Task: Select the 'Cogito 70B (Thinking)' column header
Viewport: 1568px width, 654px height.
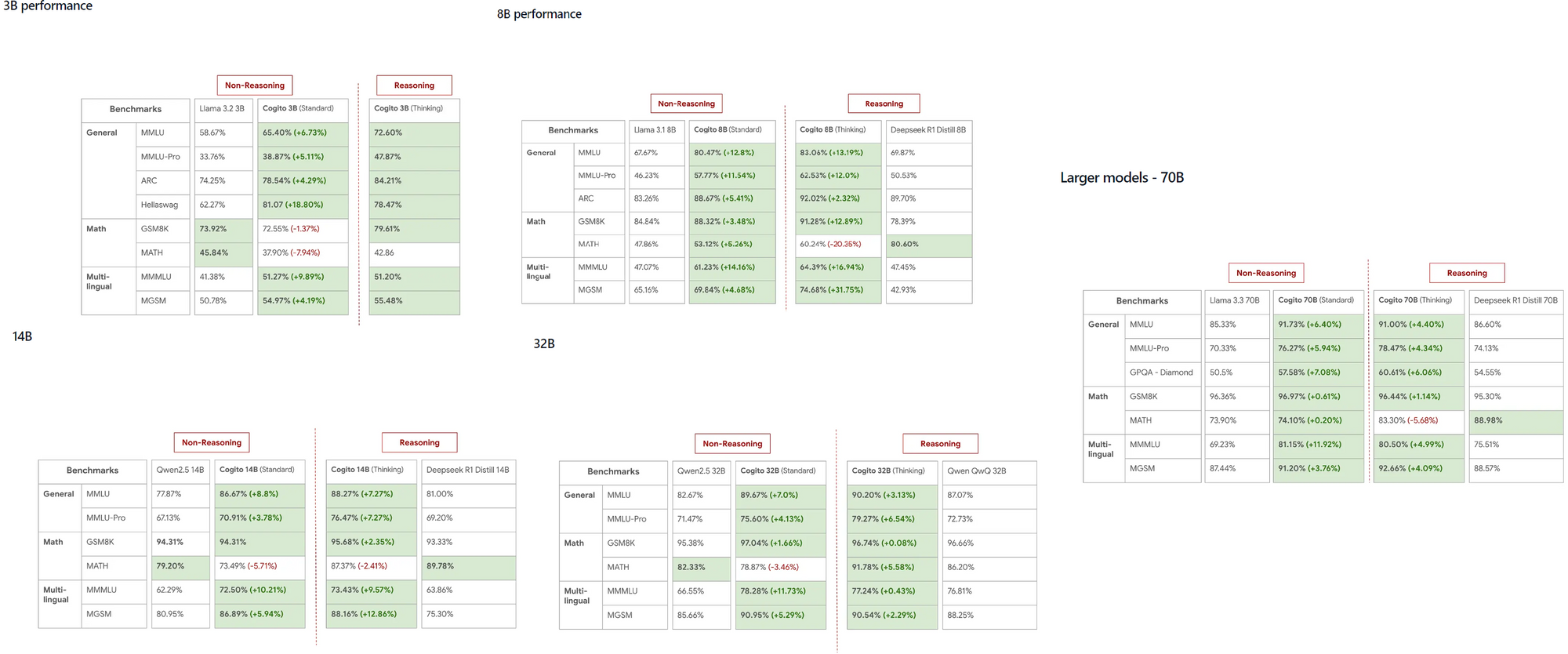Action: (x=1419, y=301)
